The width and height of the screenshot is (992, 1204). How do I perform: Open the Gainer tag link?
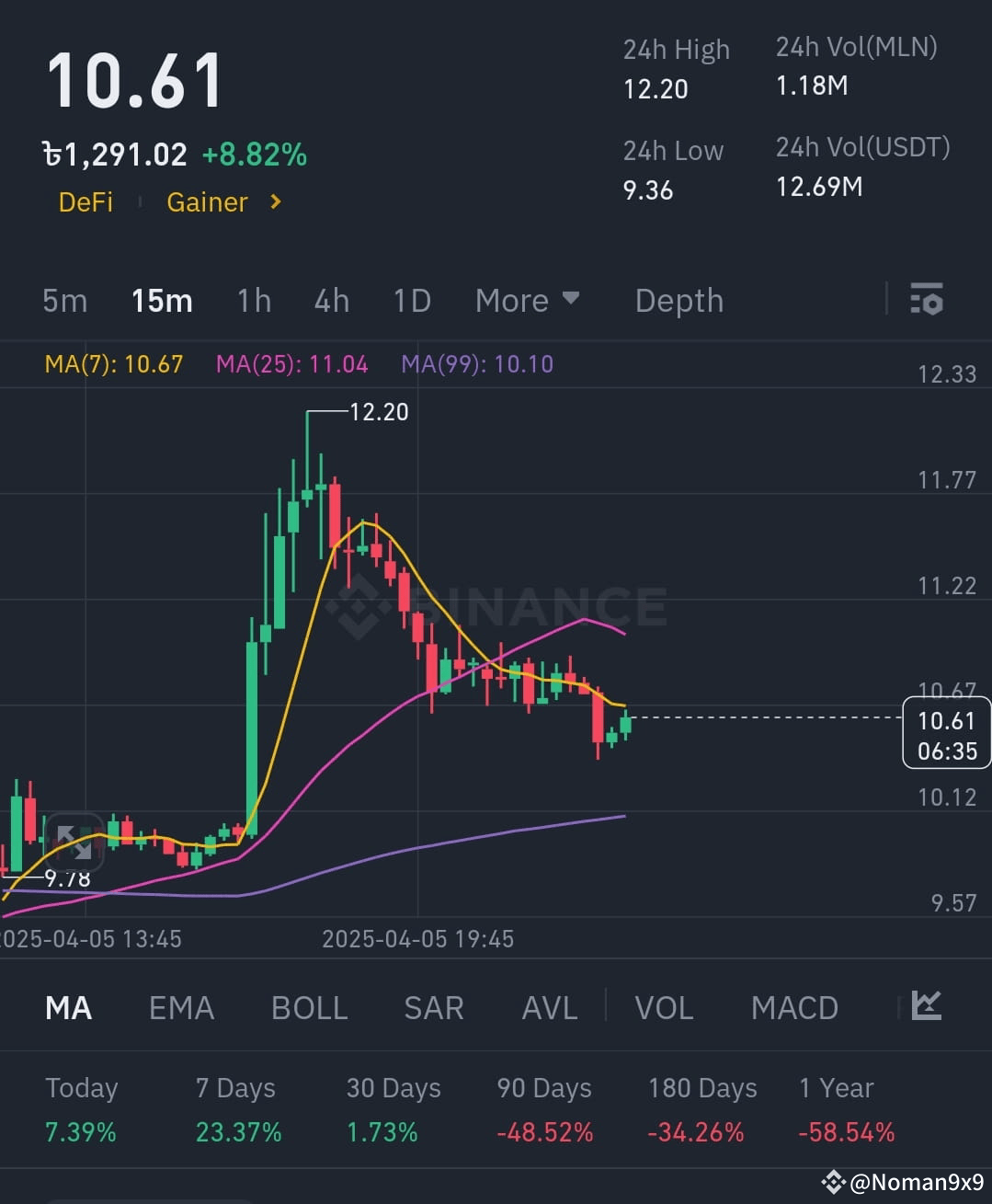[207, 202]
